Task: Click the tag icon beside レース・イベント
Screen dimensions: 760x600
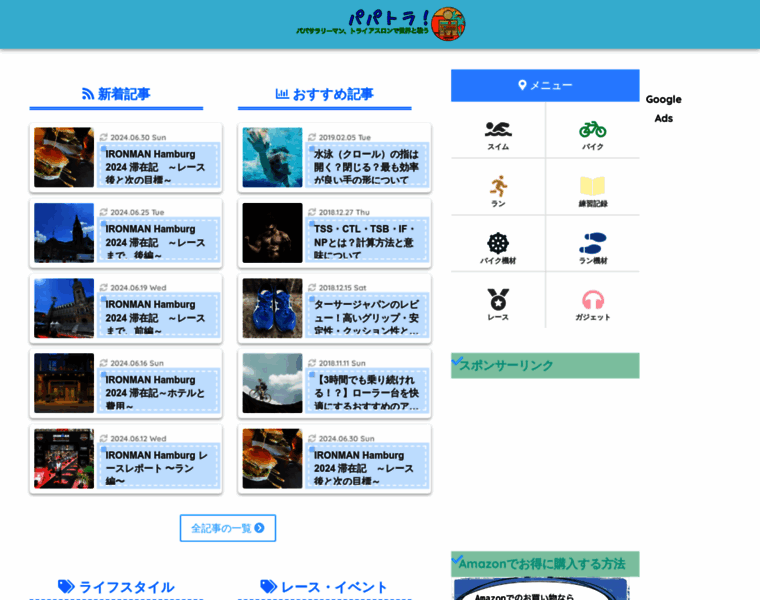Action: coord(269,586)
